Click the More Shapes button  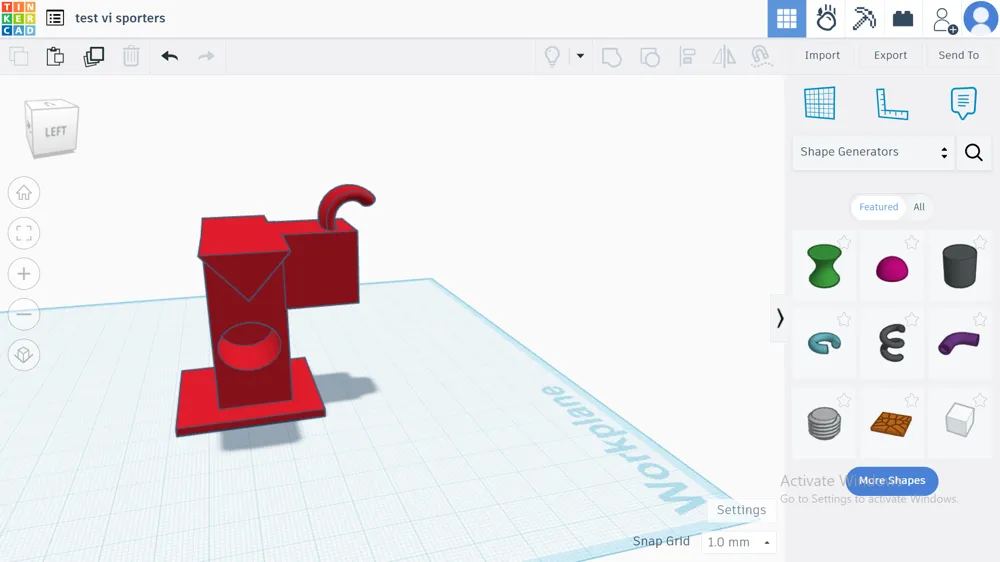[892, 481]
